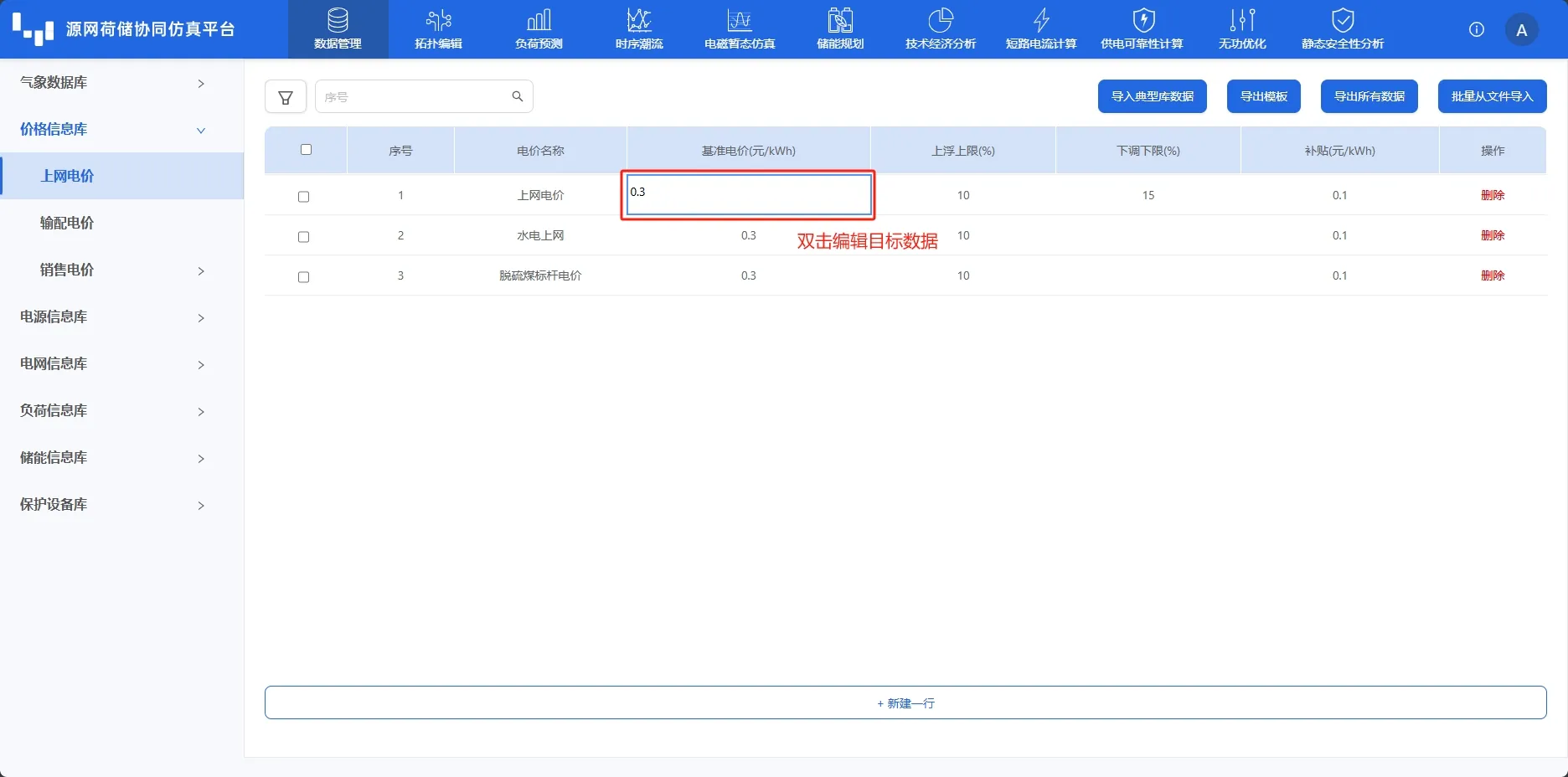Add a row with 新建一行

(905, 703)
